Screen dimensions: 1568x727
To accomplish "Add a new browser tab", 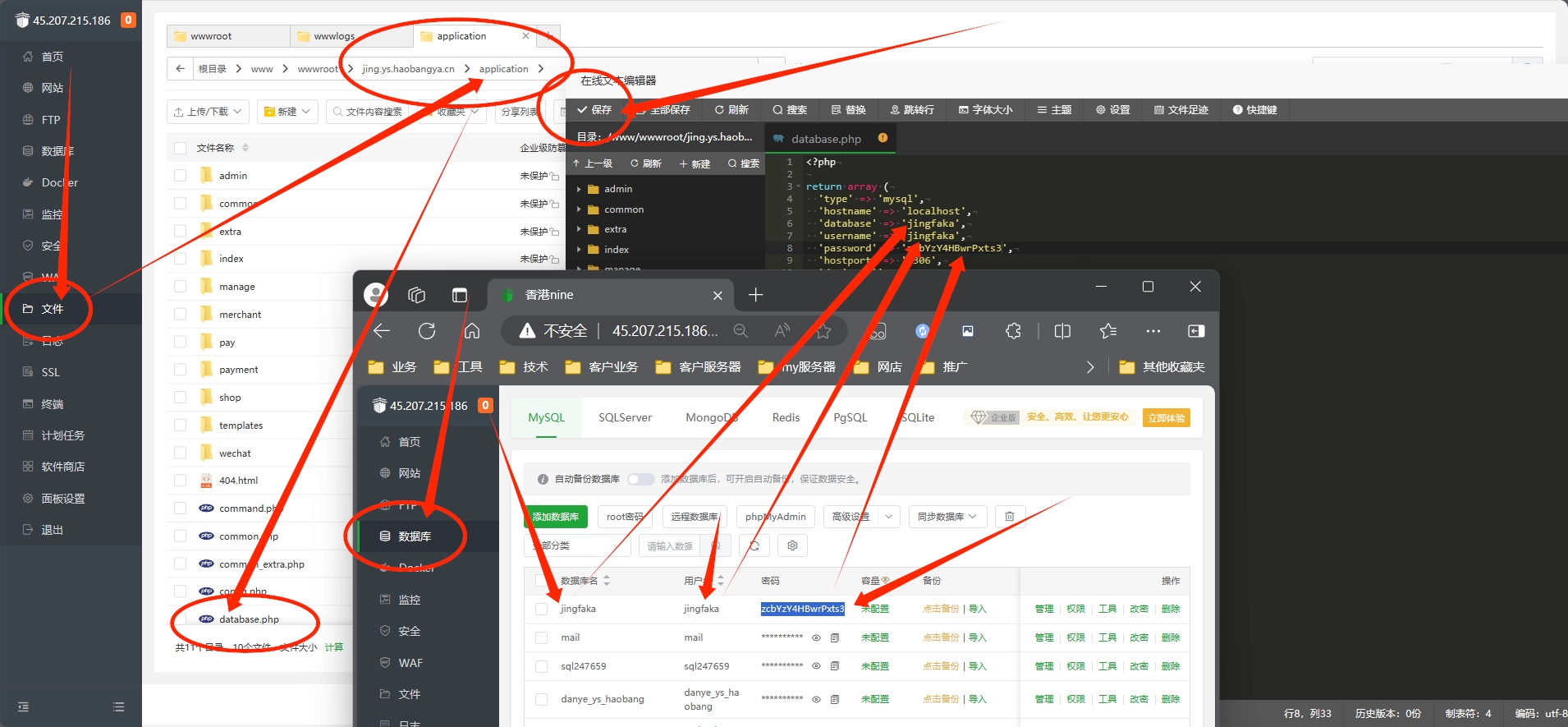I will (x=756, y=295).
